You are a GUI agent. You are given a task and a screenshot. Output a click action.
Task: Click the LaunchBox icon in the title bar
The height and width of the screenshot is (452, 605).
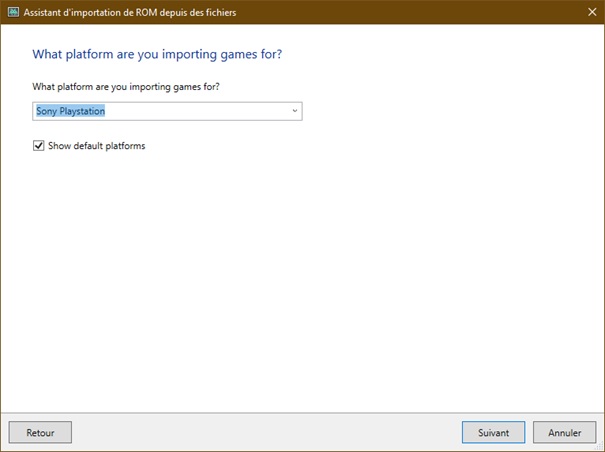coord(13,12)
